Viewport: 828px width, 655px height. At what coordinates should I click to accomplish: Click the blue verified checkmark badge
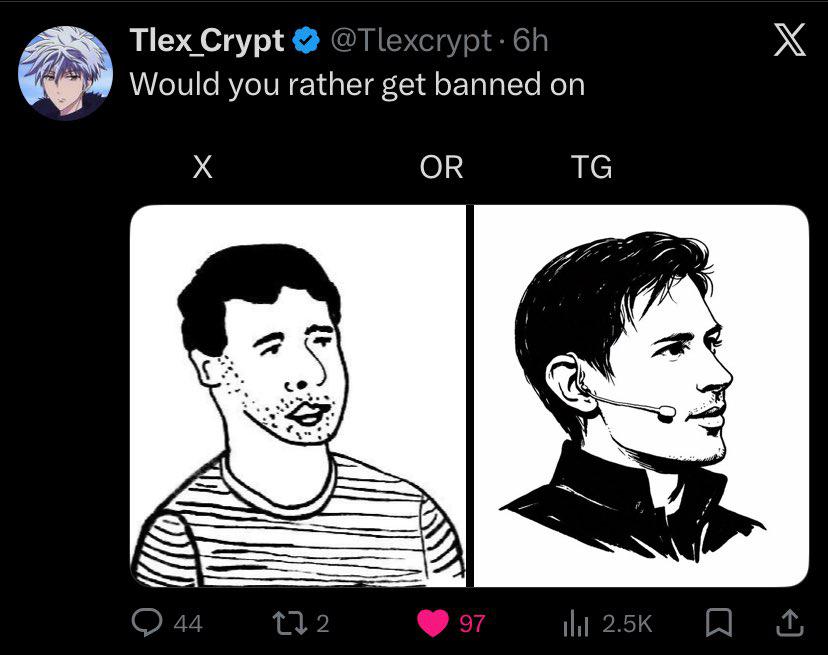pyautogui.click(x=305, y=41)
